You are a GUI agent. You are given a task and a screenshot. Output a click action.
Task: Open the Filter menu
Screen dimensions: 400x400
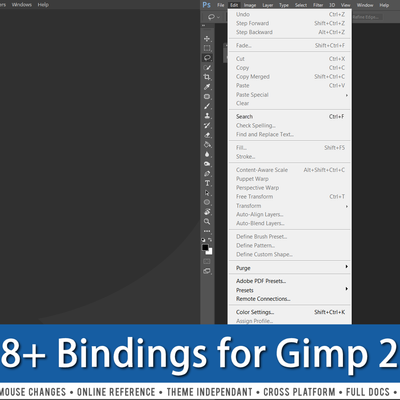pos(318,5)
